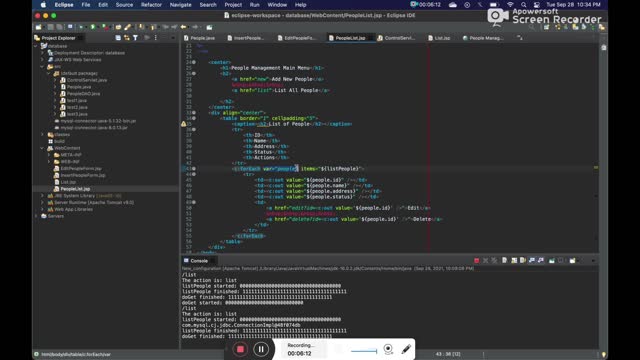Expand JAX-WS Web Services node

[42, 60]
